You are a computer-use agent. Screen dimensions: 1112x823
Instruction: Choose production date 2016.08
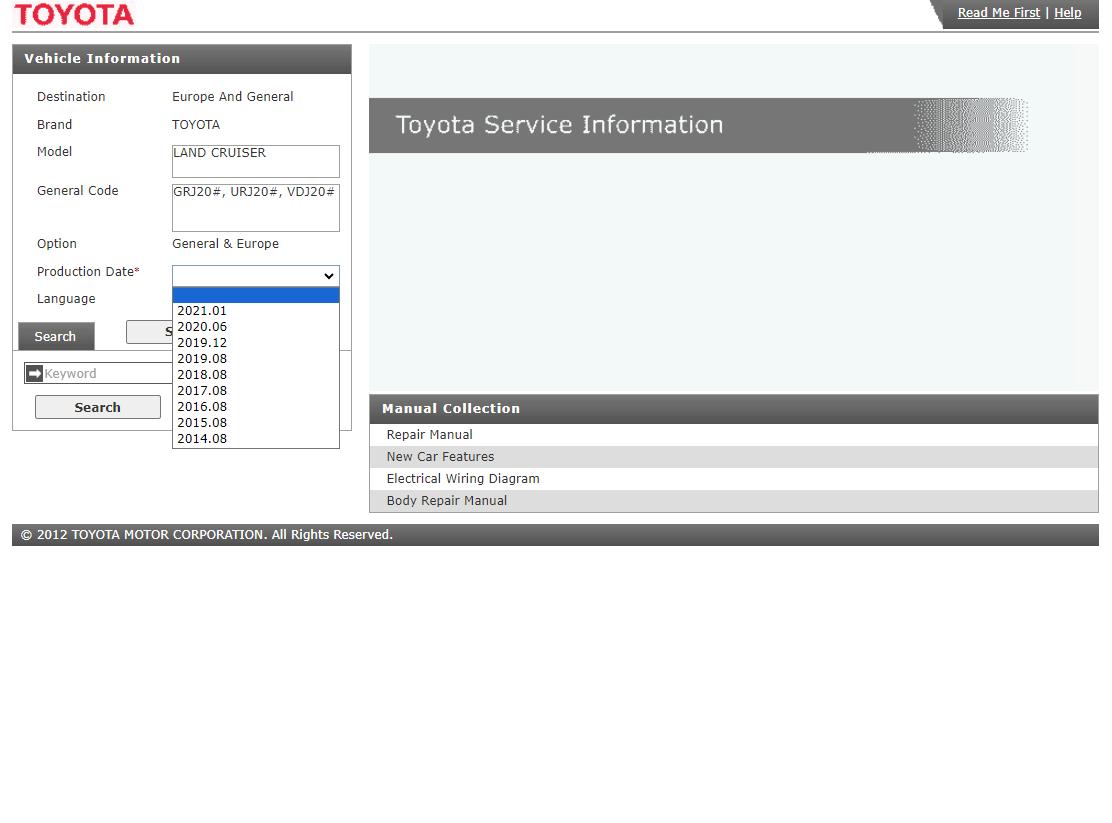255,407
